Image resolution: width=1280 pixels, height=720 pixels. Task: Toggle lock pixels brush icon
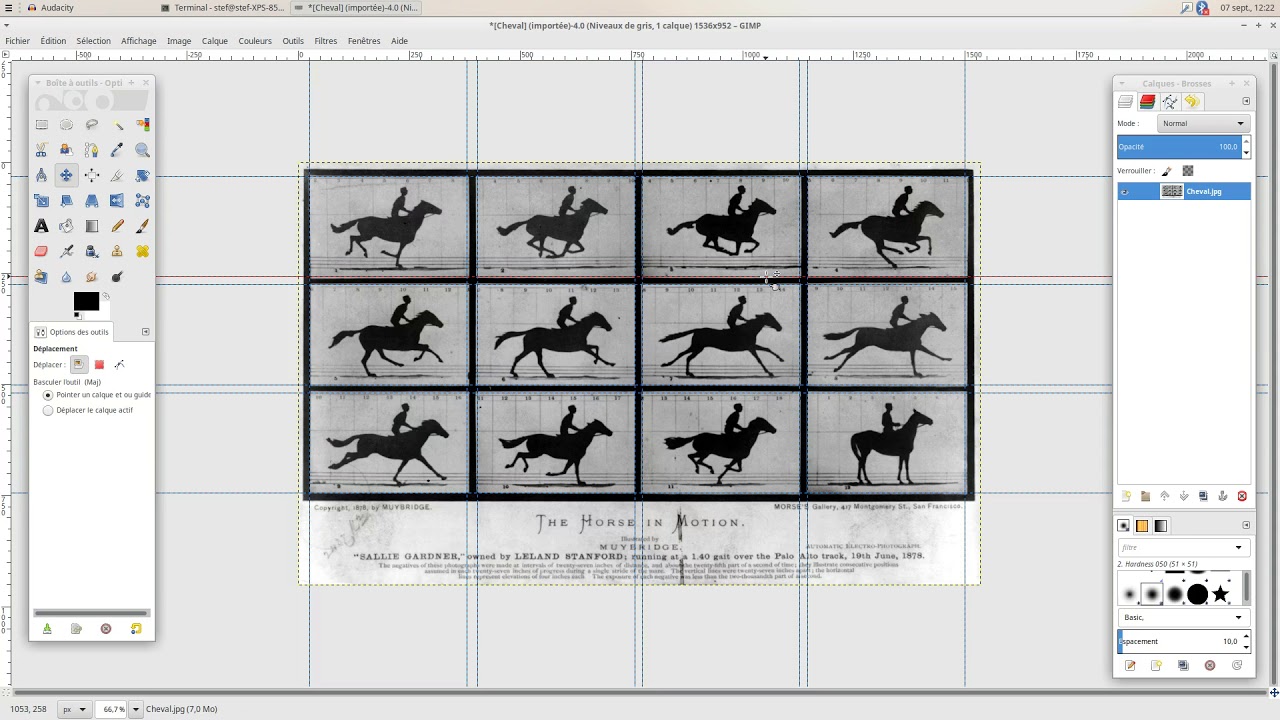(1166, 171)
